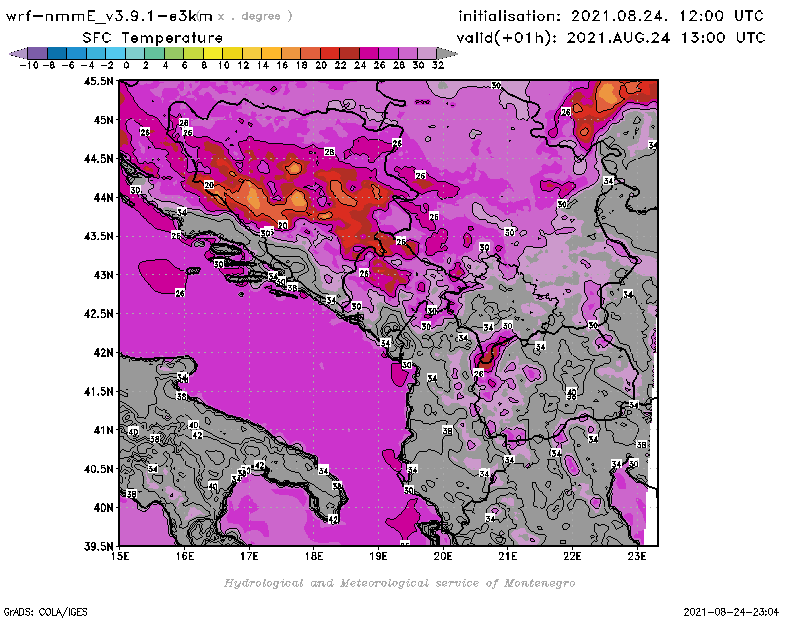
Task: Click the model title wrf-nmmE_v3.9.1-e3km
Action: 109,16
